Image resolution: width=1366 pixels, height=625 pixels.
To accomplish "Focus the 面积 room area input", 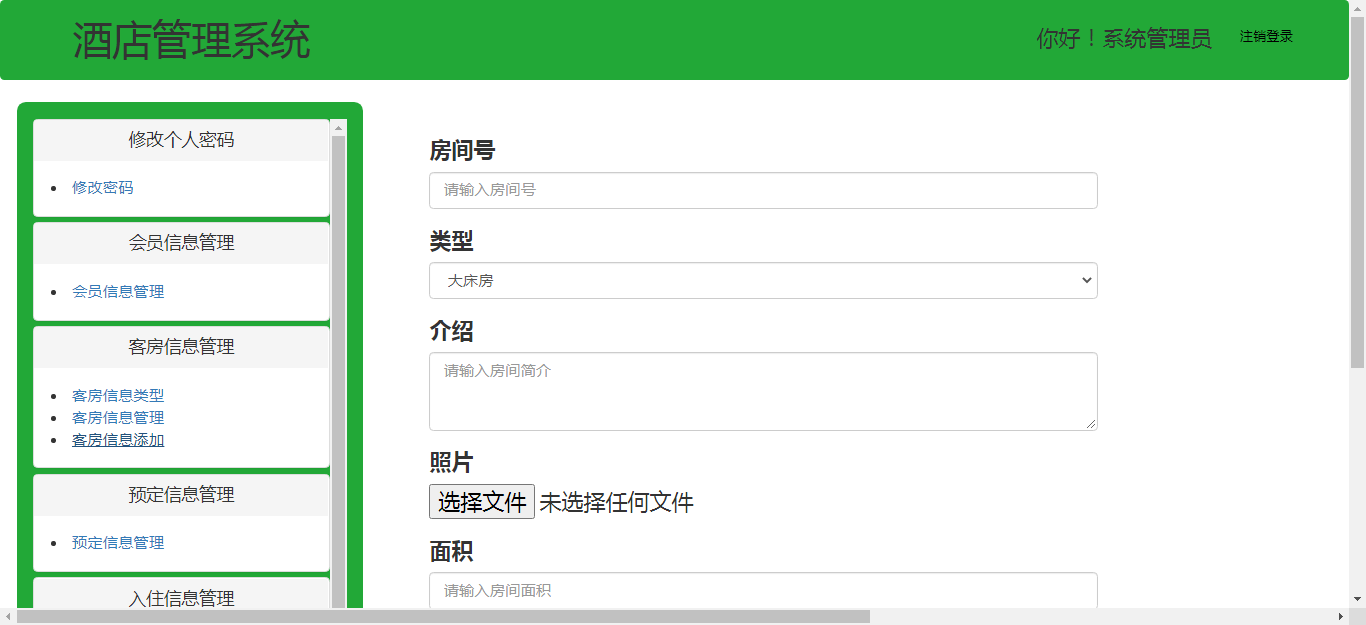I will point(762,590).
